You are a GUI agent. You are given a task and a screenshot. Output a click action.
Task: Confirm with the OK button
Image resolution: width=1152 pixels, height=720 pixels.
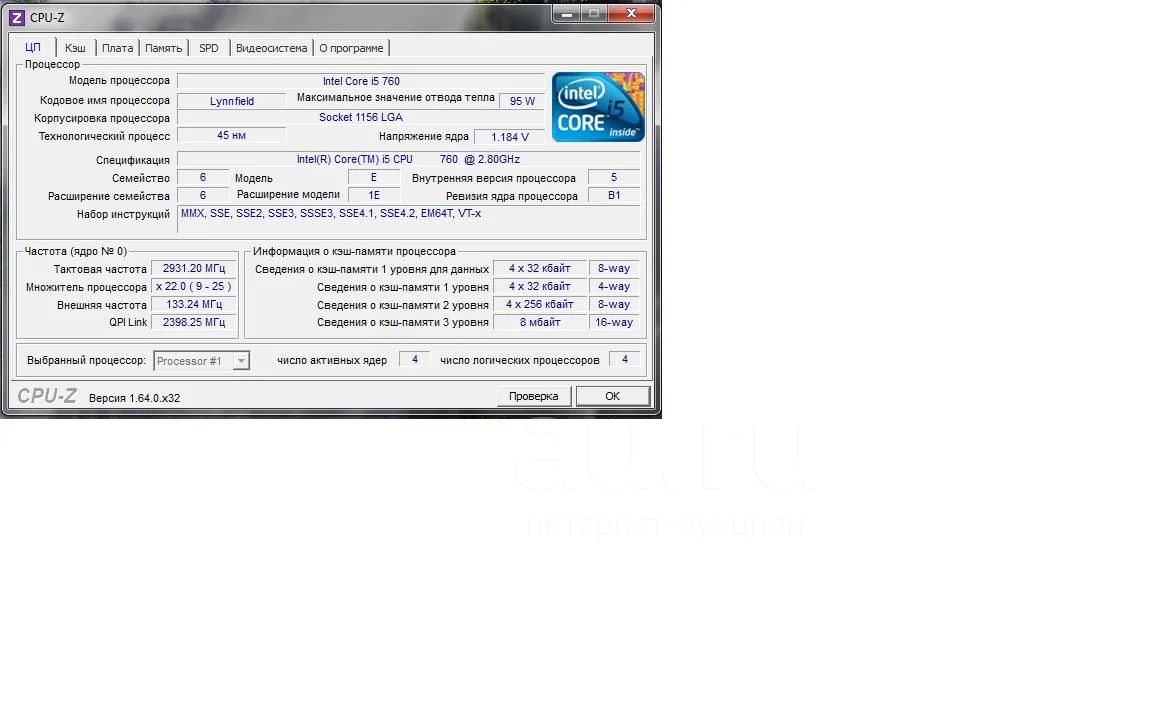click(613, 396)
